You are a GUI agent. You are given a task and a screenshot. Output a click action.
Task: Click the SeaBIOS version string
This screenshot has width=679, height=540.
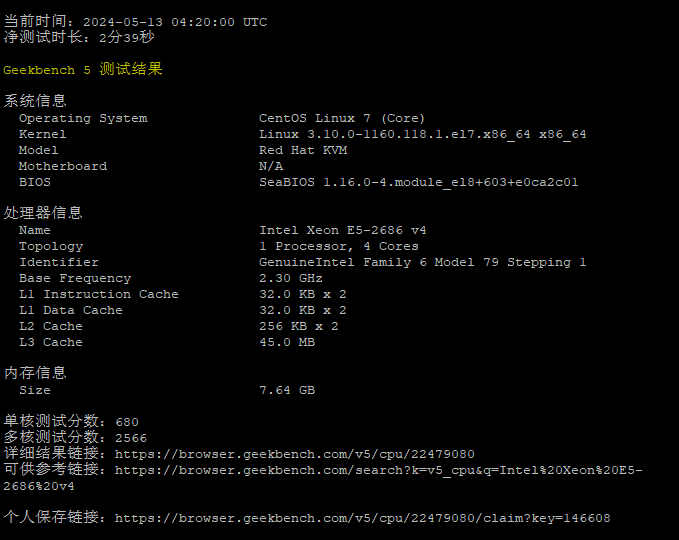(x=418, y=182)
